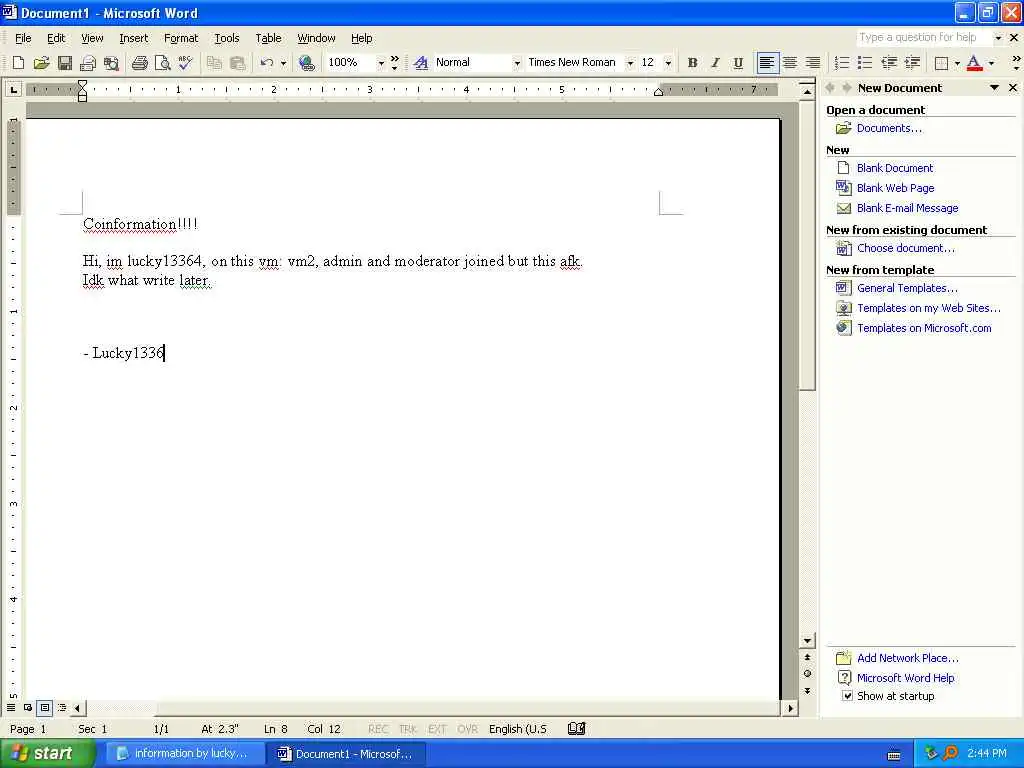Click spelling status book icon
Screen dimensions: 1024x768
tap(576, 728)
